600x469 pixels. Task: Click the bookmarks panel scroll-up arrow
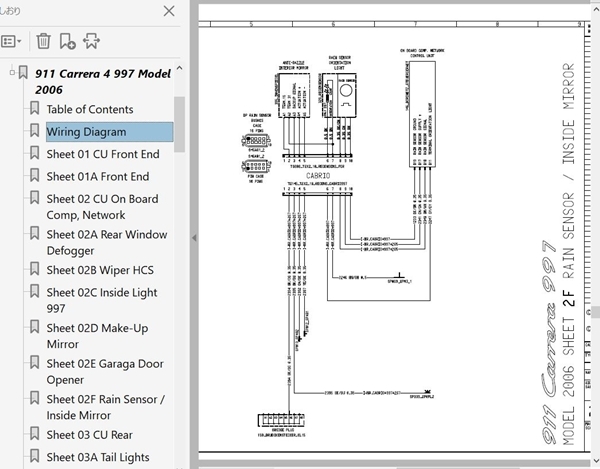179,68
